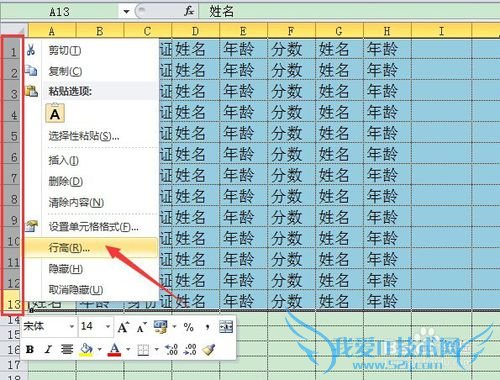Screen dimensions: 500x380
Task: Select column A header
Action: pos(52,31)
